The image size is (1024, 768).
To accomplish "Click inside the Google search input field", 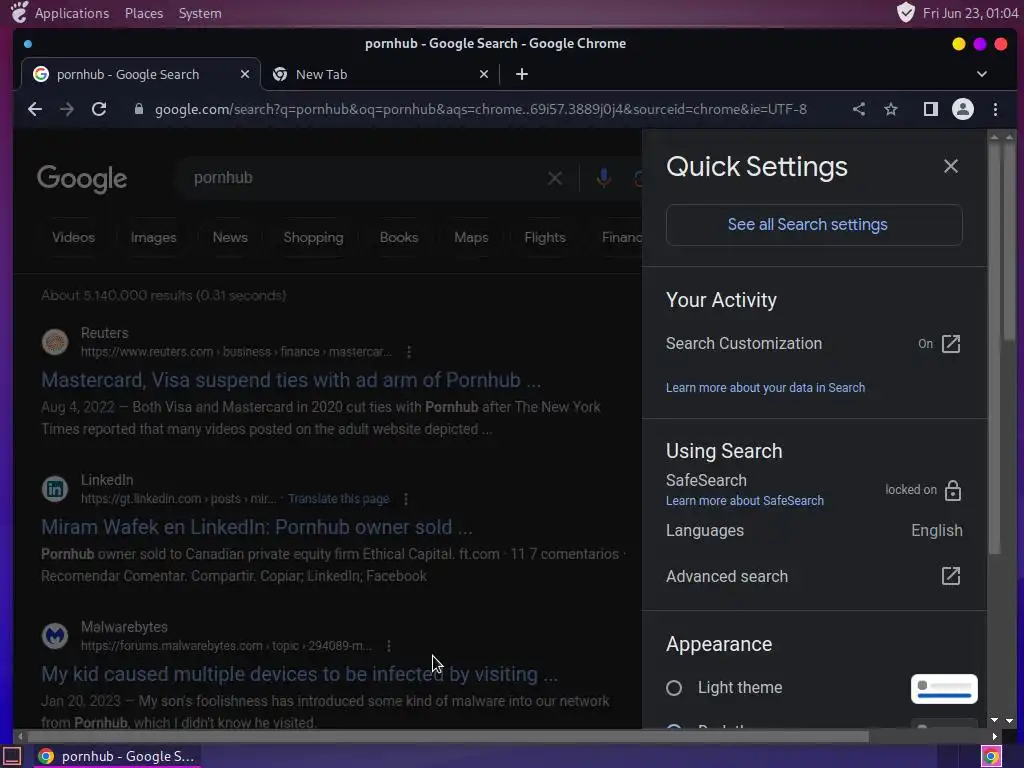I will [366, 178].
